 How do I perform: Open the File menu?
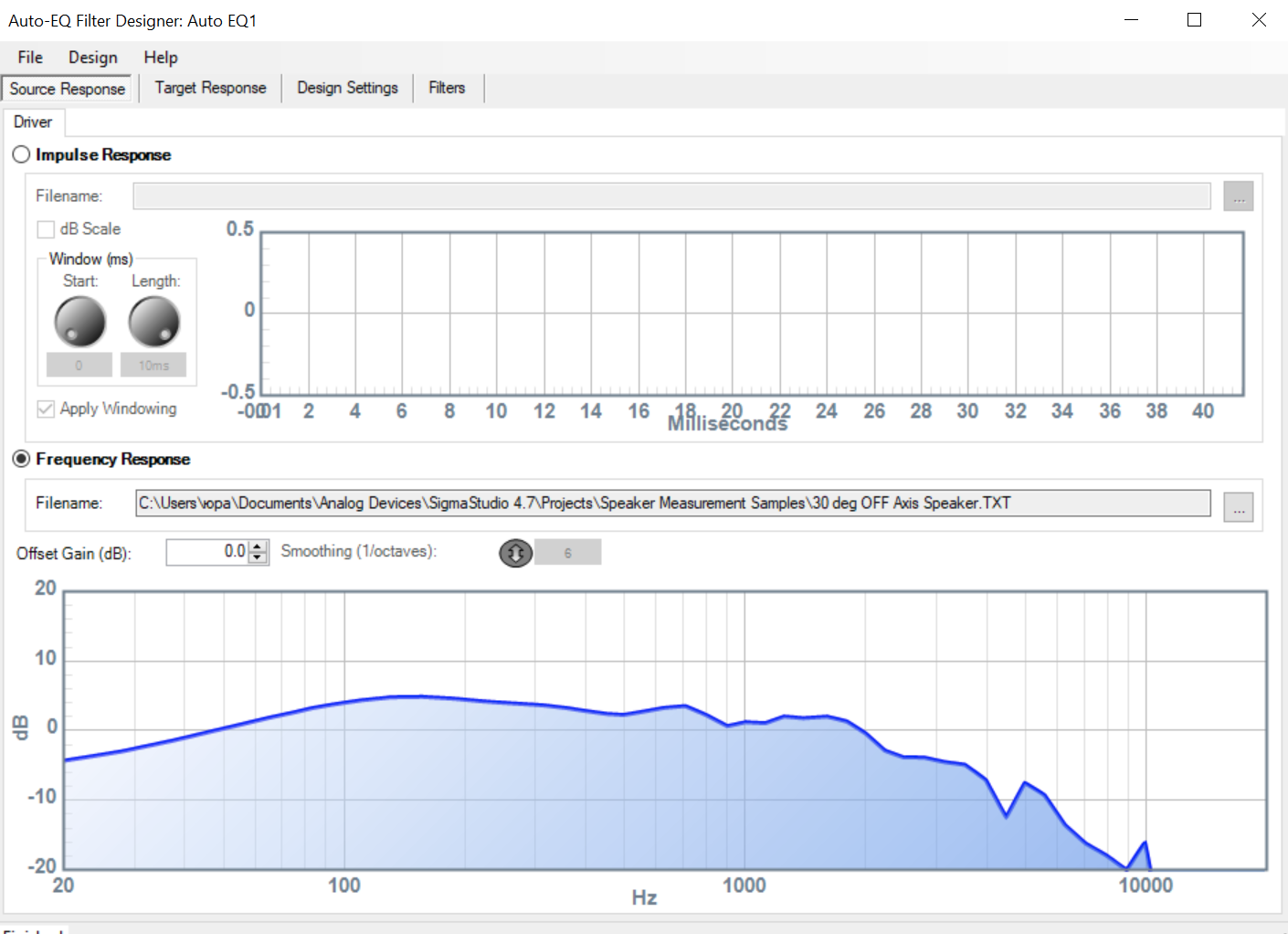pos(30,58)
